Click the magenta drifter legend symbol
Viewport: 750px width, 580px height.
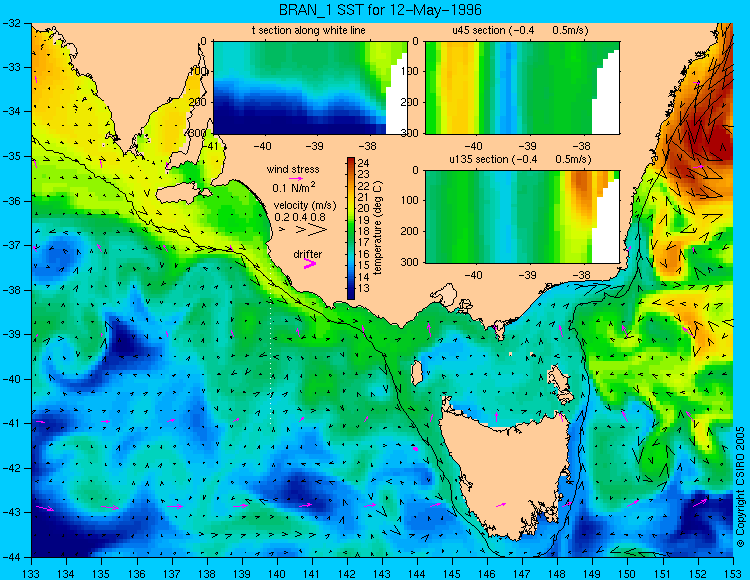pos(309,263)
